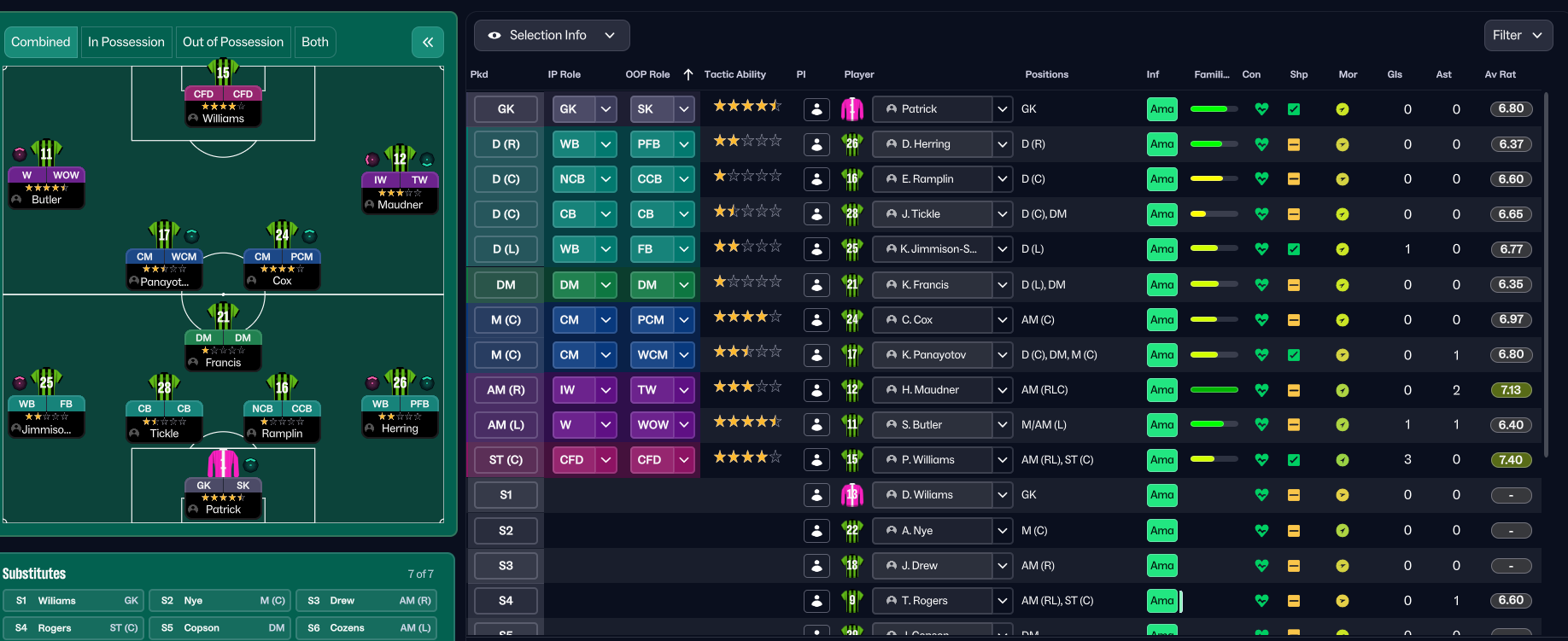The image size is (1568, 641).
Task: Toggle the sharpness checkbox for P. Williams
Action: click(x=1293, y=460)
